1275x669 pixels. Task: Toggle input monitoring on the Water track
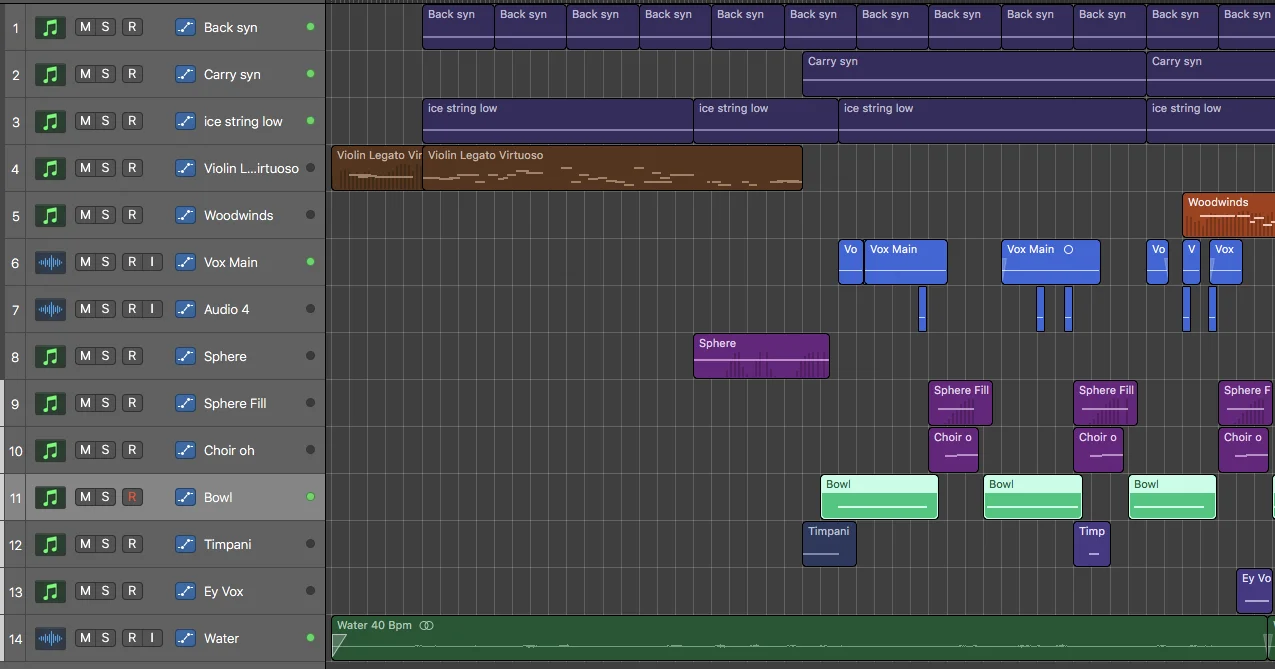[152, 638]
